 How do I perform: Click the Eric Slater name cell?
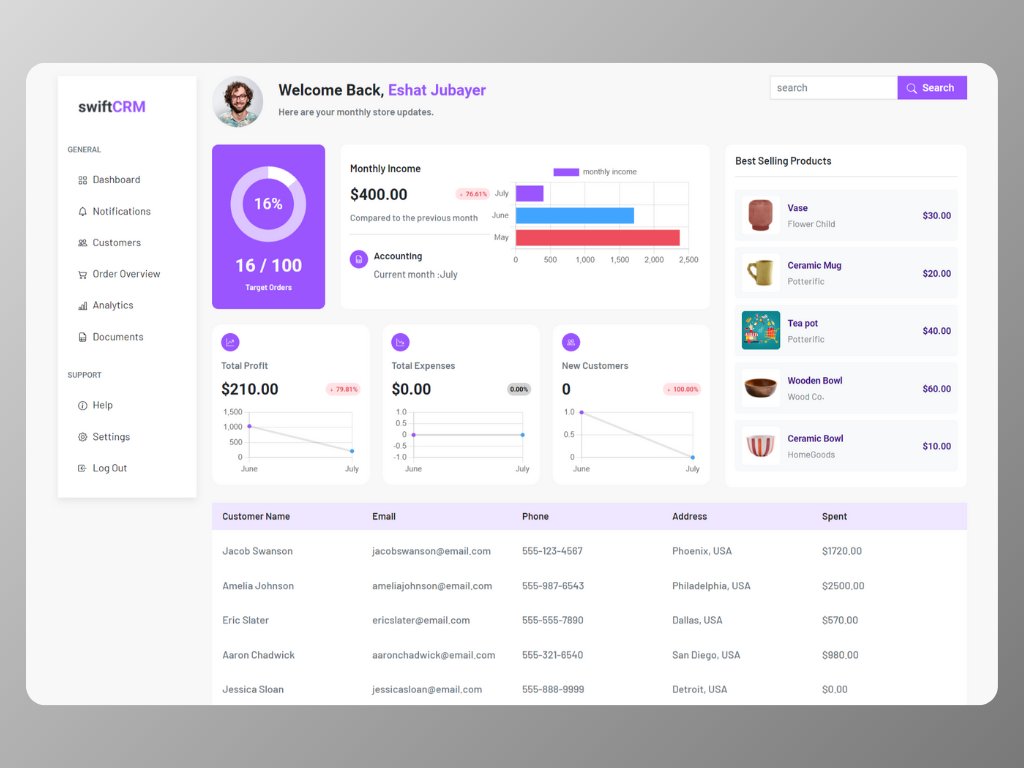pyautogui.click(x=246, y=620)
